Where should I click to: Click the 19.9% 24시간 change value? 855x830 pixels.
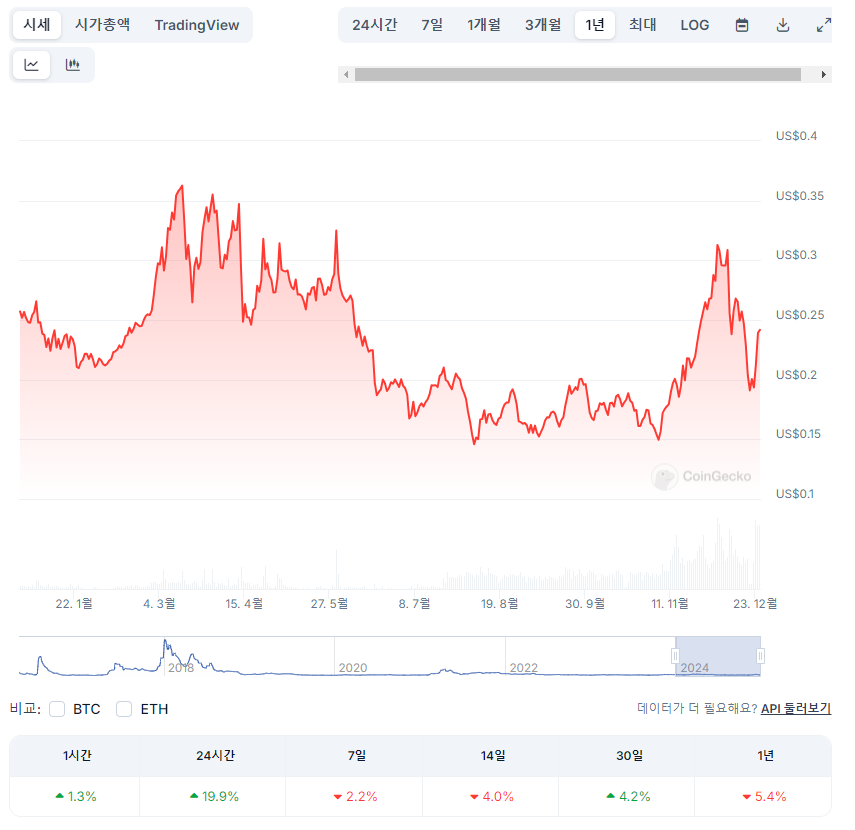(220, 797)
